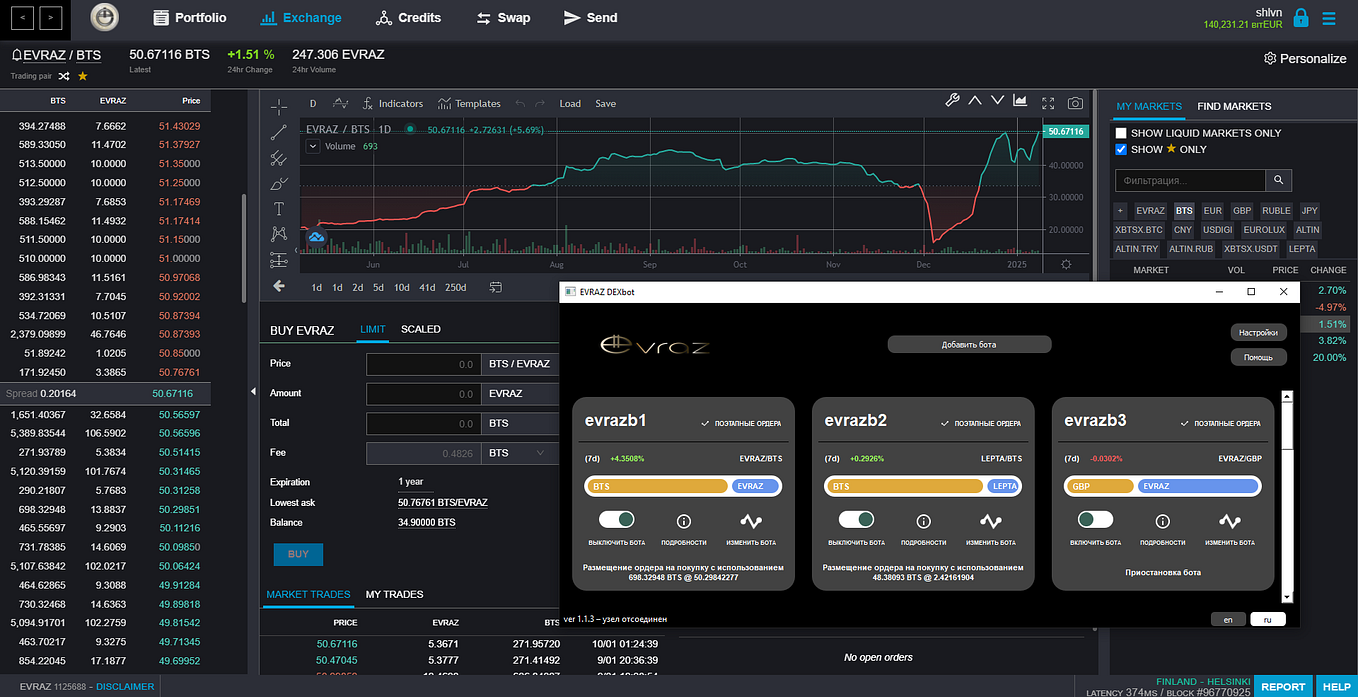Check Show Liquid Markets Only box
This screenshot has width=1358, height=697.
1121,133
